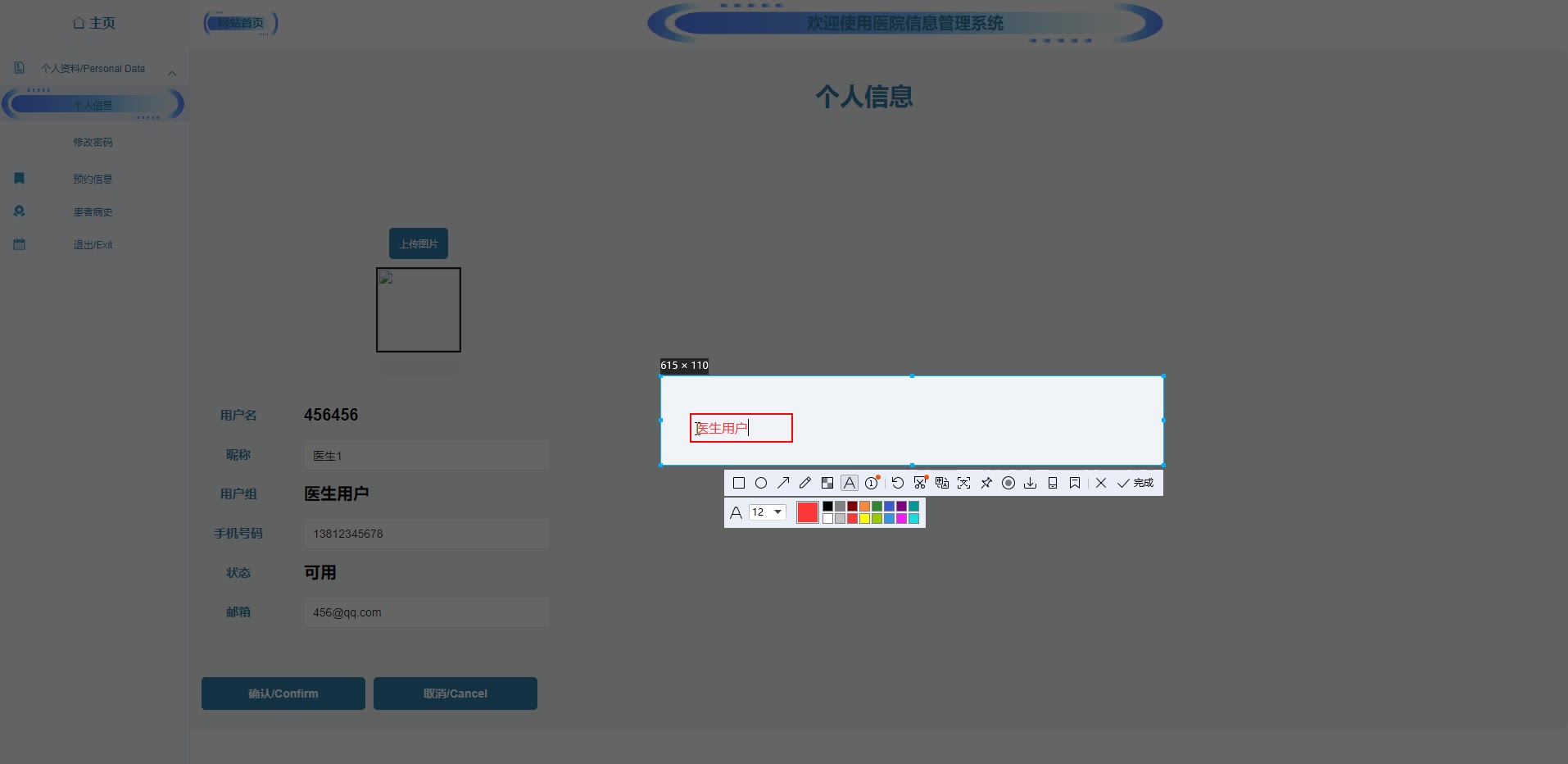Click the phone field 13812345678
Image resolution: width=1568 pixels, height=764 pixels.
(426, 534)
